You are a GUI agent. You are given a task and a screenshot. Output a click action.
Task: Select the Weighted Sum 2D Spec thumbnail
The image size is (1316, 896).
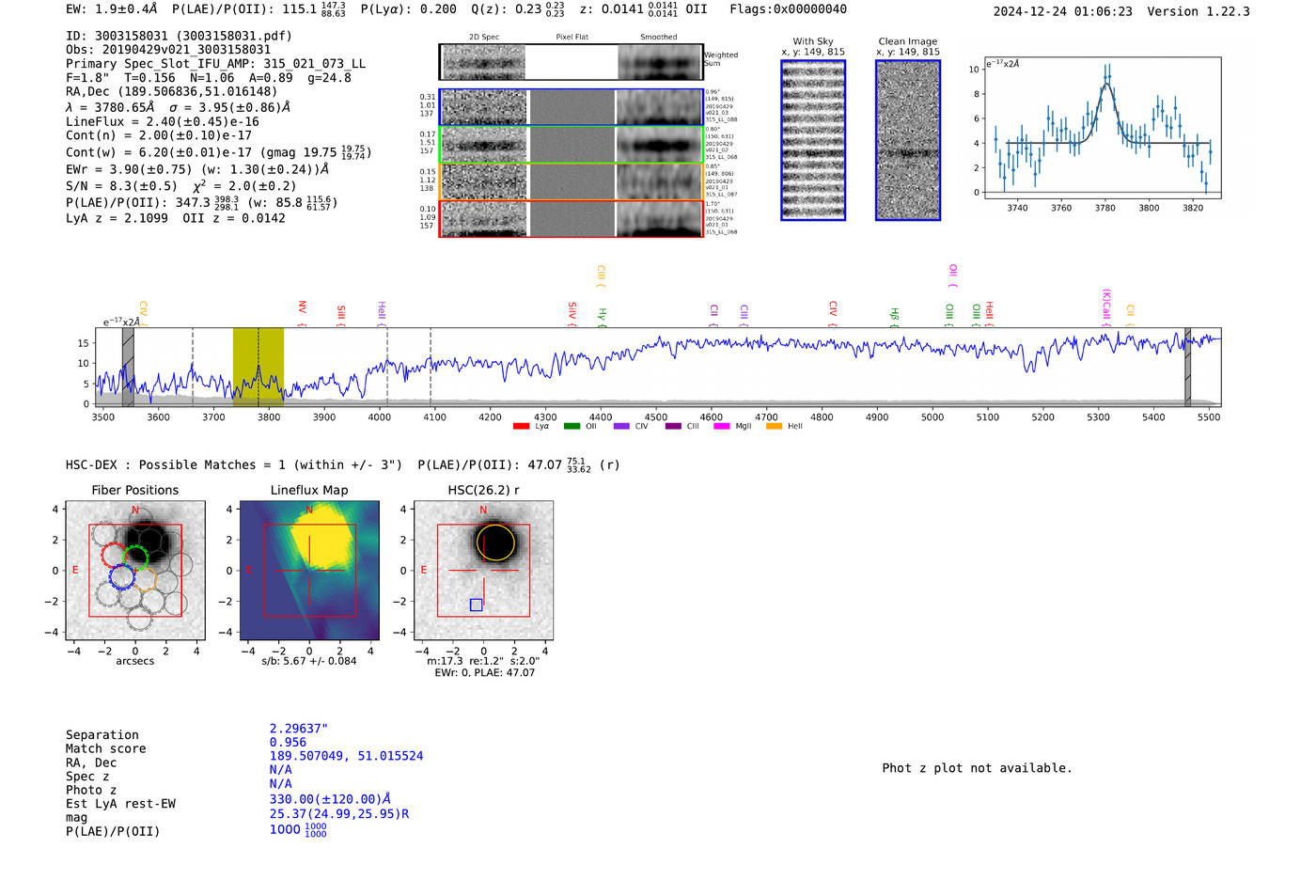point(483,62)
